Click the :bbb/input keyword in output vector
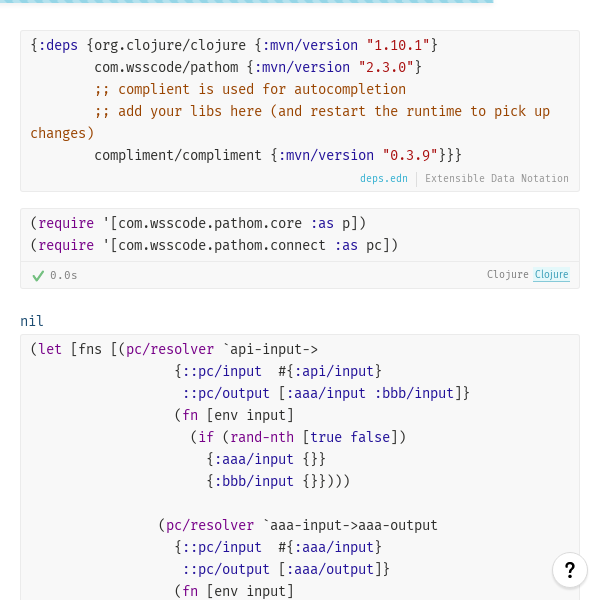The width and height of the screenshot is (600, 600). 414,393
